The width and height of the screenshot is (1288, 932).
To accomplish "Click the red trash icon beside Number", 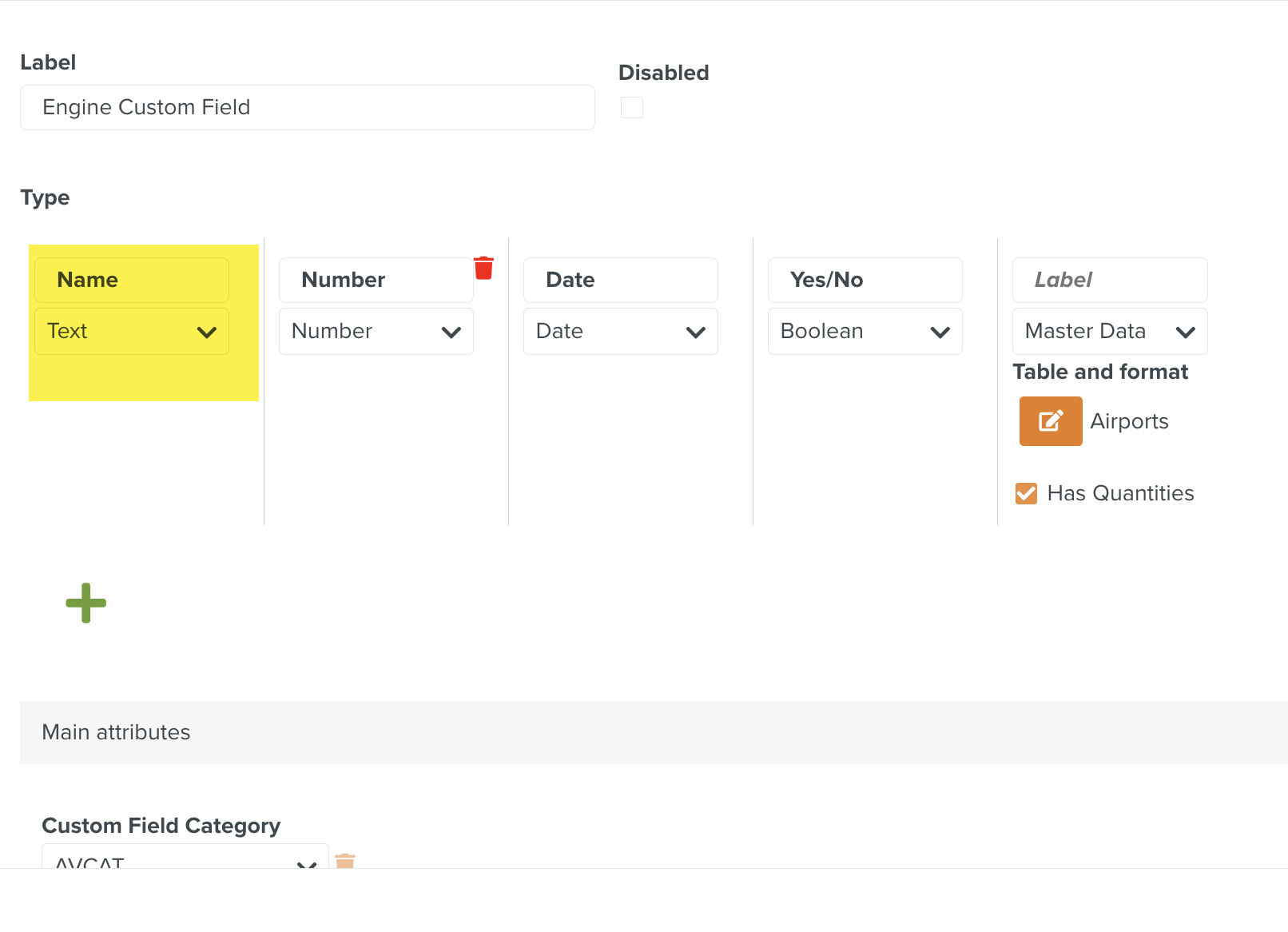I will (x=483, y=269).
